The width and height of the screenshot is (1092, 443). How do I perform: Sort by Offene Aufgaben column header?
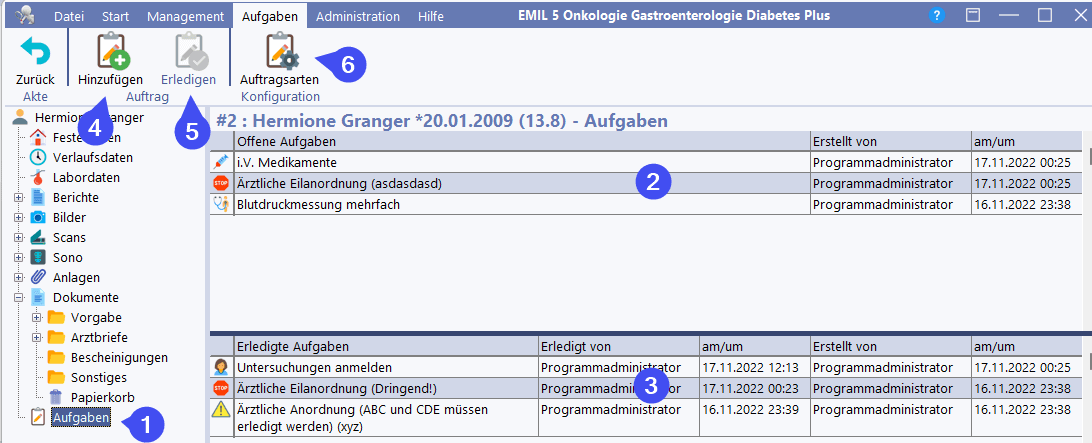(x=520, y=141)
